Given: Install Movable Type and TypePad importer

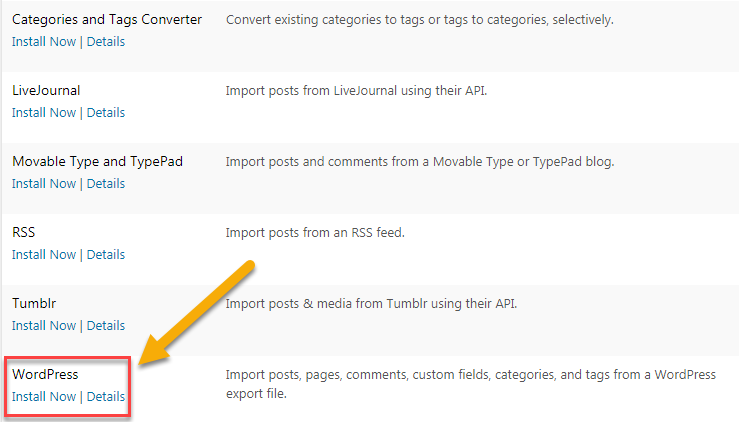Looking at the screenshot, I should 44,183.
